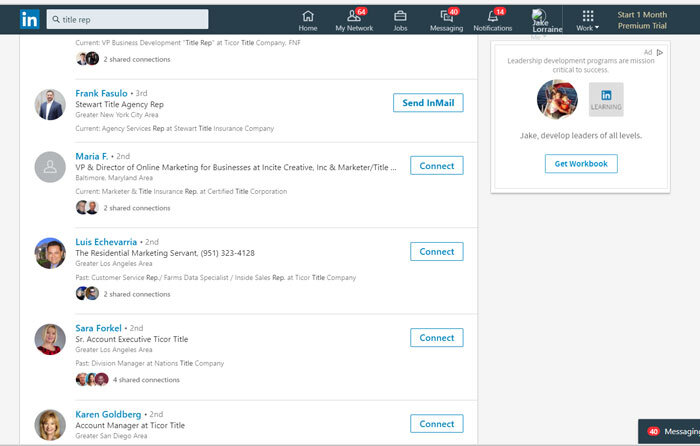700x446 pixels.
Task: Click Karen Goldberg's profile photo
Action: [x=50, y=425]
